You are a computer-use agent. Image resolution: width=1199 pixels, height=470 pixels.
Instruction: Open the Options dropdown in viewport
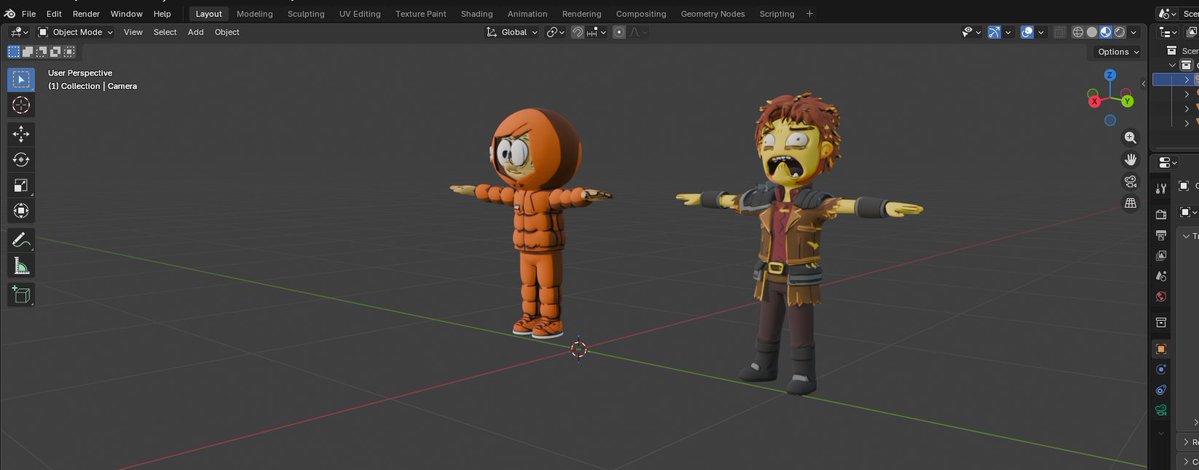tap(1118, 52)
